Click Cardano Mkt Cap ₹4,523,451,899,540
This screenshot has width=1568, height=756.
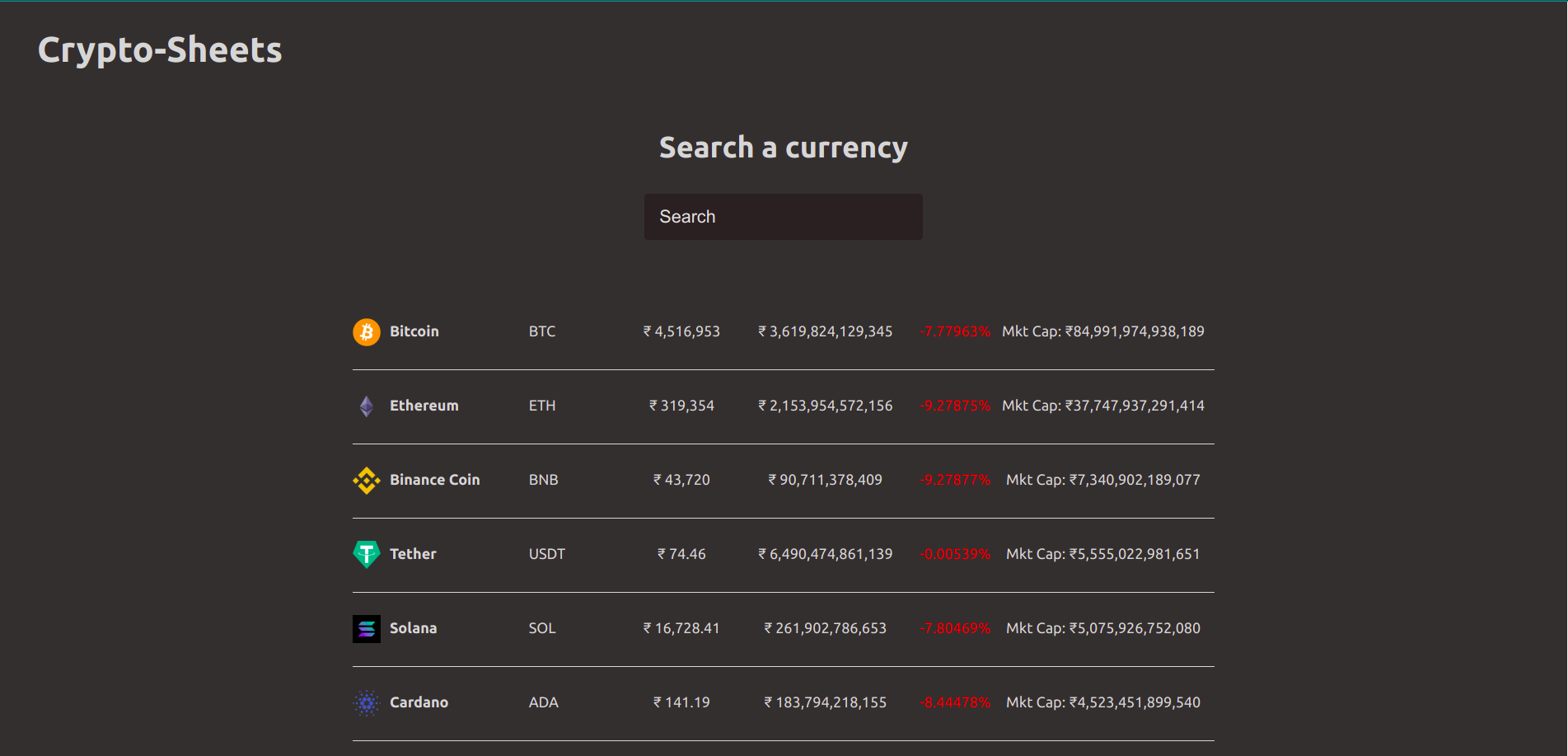point(1103,702)
